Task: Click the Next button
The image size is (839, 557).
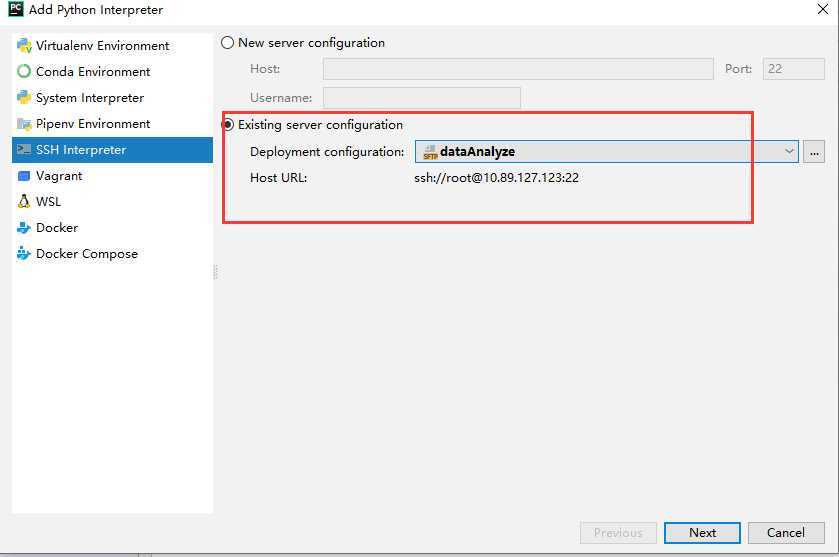Action: tap(702, 533)
